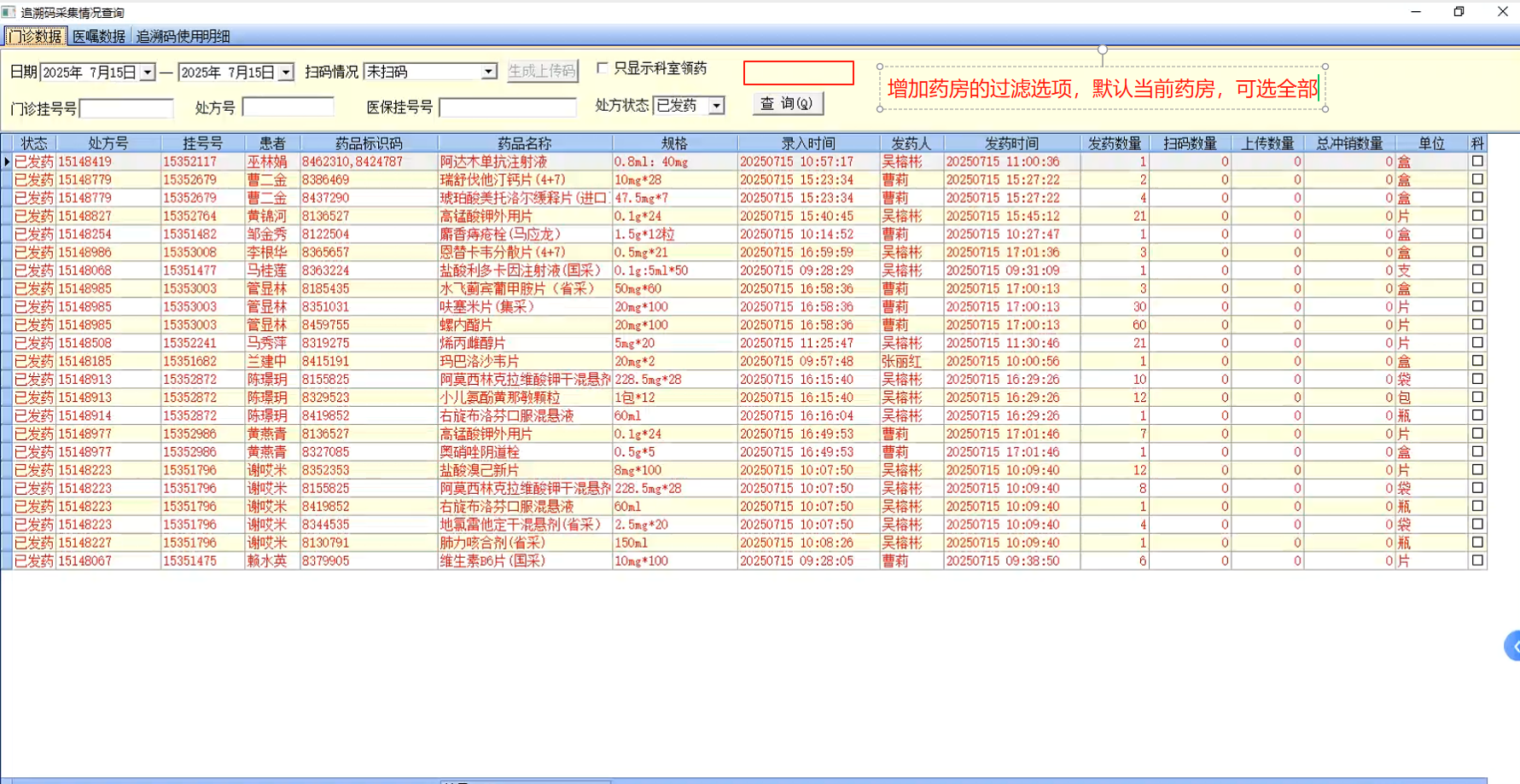Screen dimensions: 1520x784
Task: Check the box for the 螺内酯片 row
Action: pyautogui.click(x=1477, y=325)
